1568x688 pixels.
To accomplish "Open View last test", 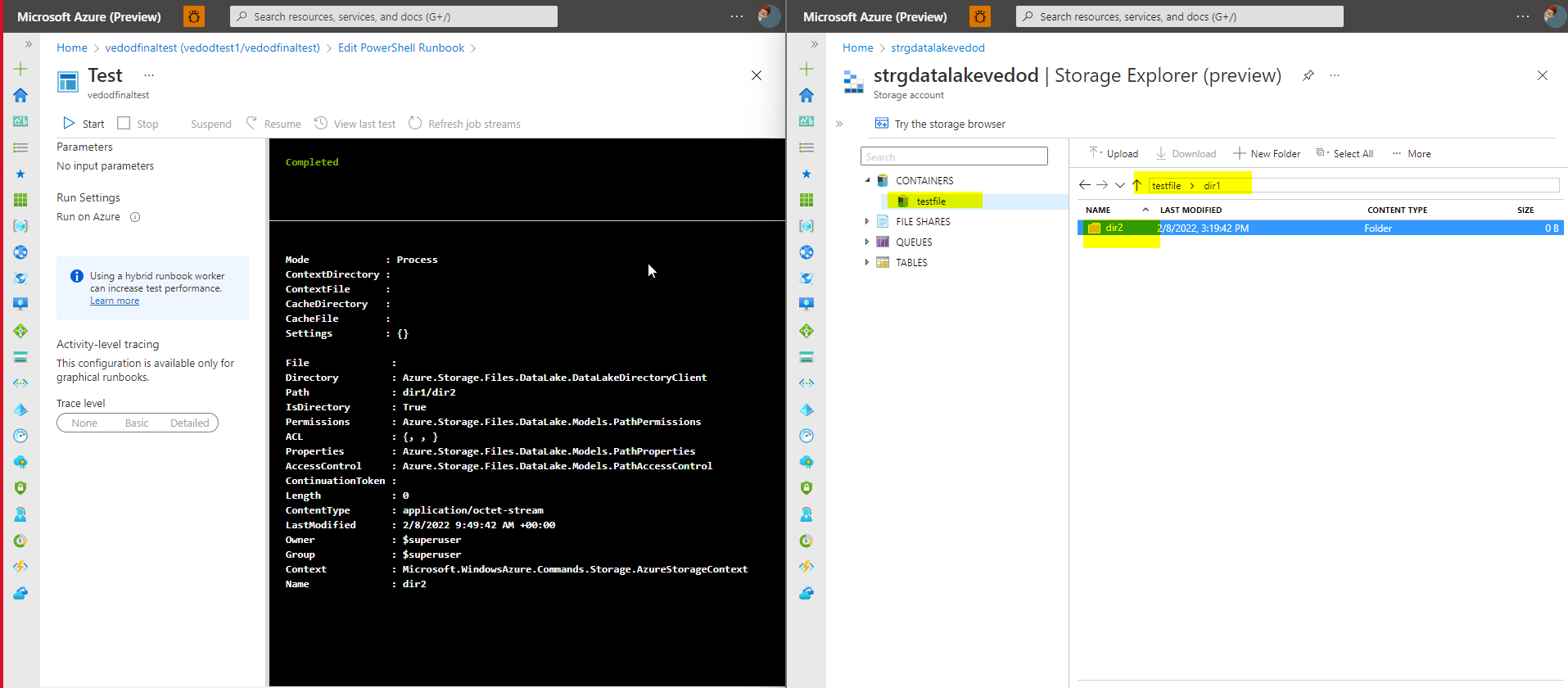I will [355, 124].
